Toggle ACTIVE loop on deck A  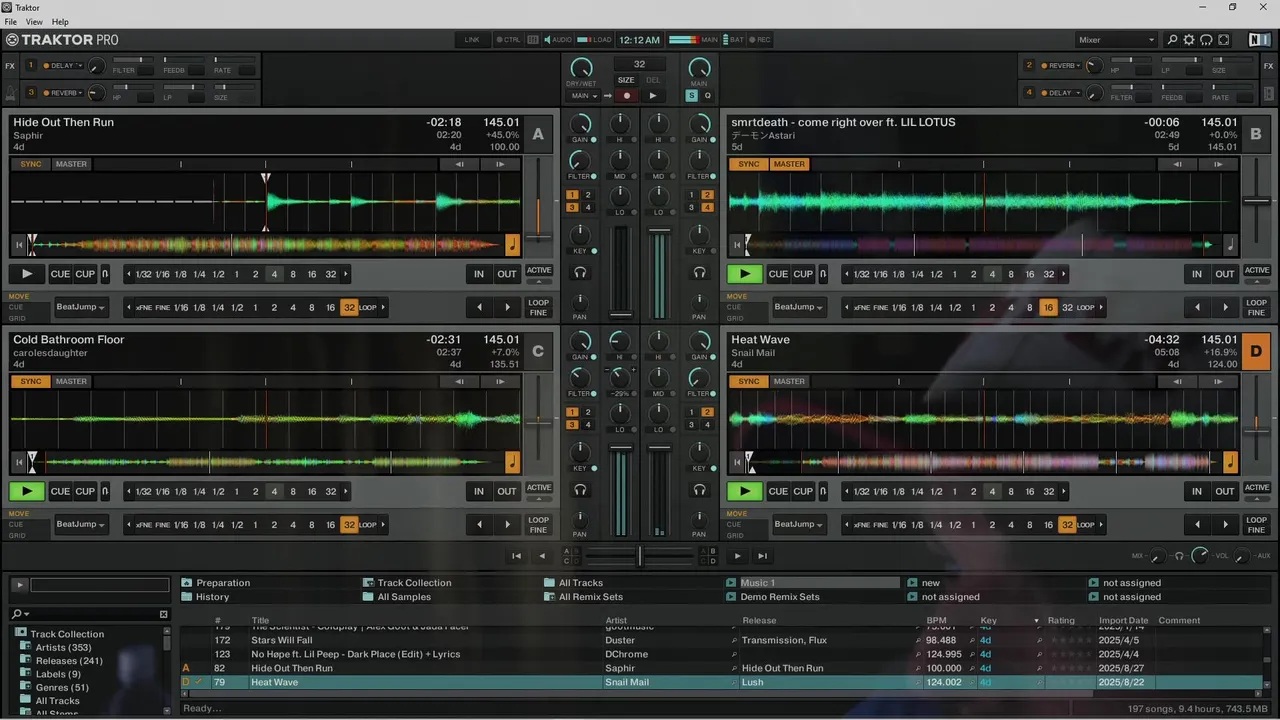pos(539,270)
